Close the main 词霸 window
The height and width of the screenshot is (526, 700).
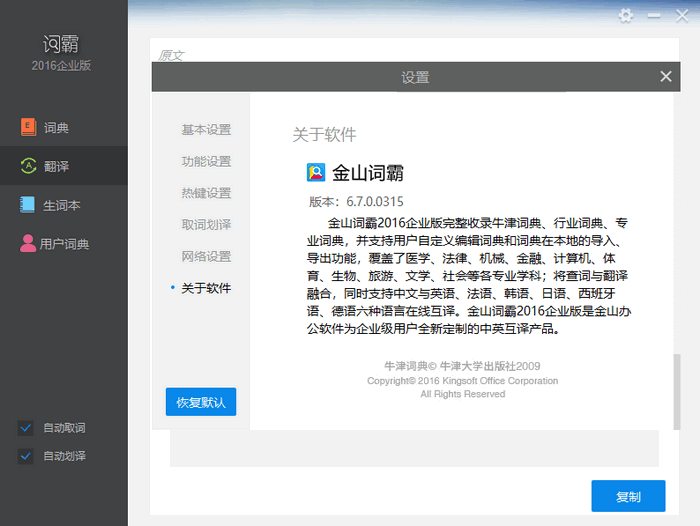click(682, 16)
